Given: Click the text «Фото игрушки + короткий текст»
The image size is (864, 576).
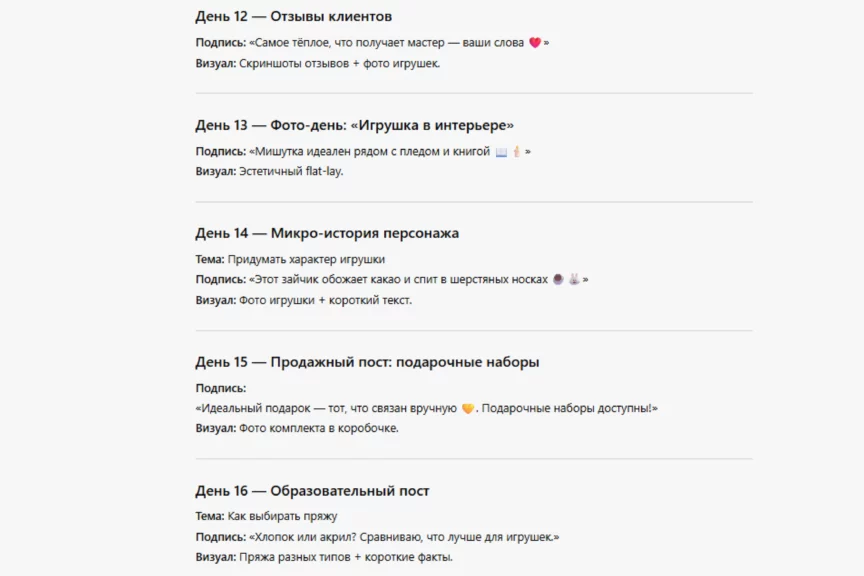Looking at the screenshot, I should pos(325,300).
